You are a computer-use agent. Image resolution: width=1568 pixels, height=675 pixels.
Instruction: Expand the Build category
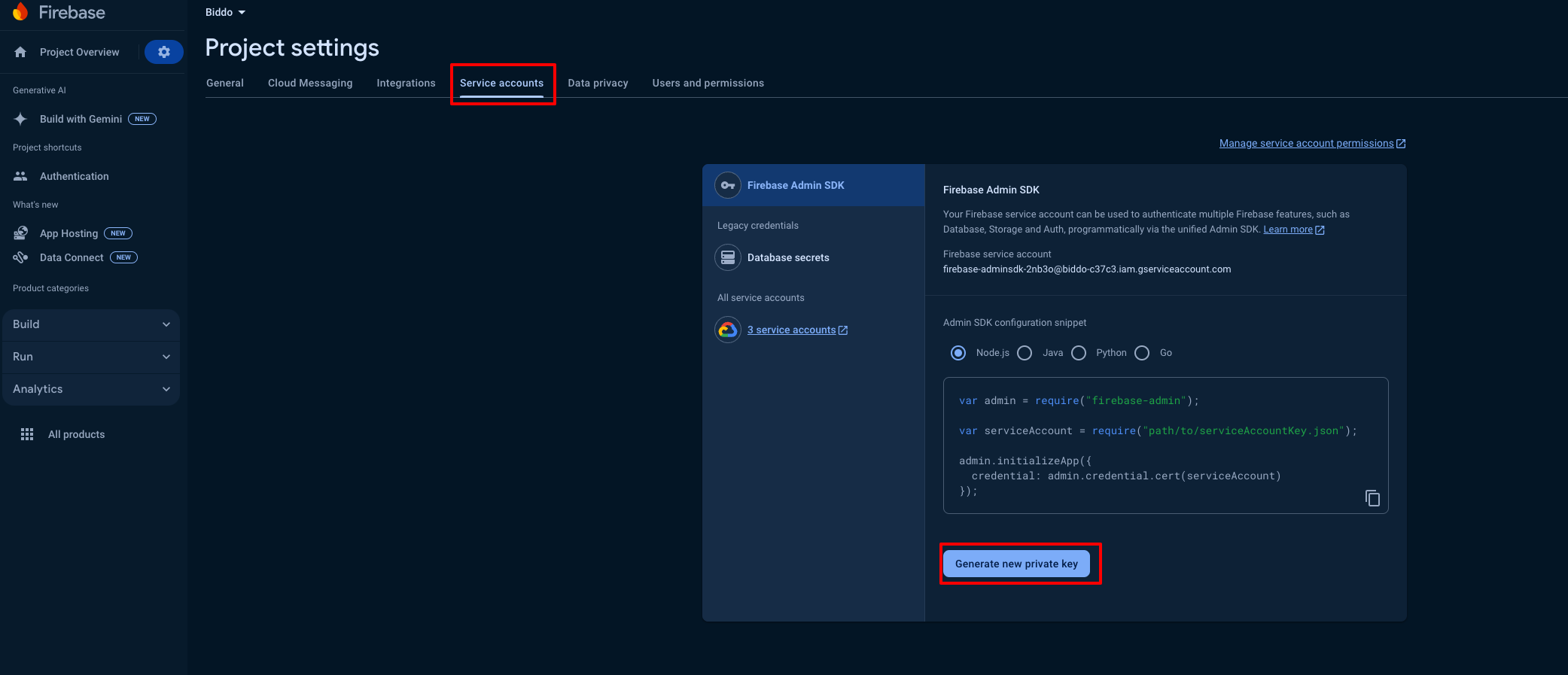pyautogui.click(x=91, y=324)
